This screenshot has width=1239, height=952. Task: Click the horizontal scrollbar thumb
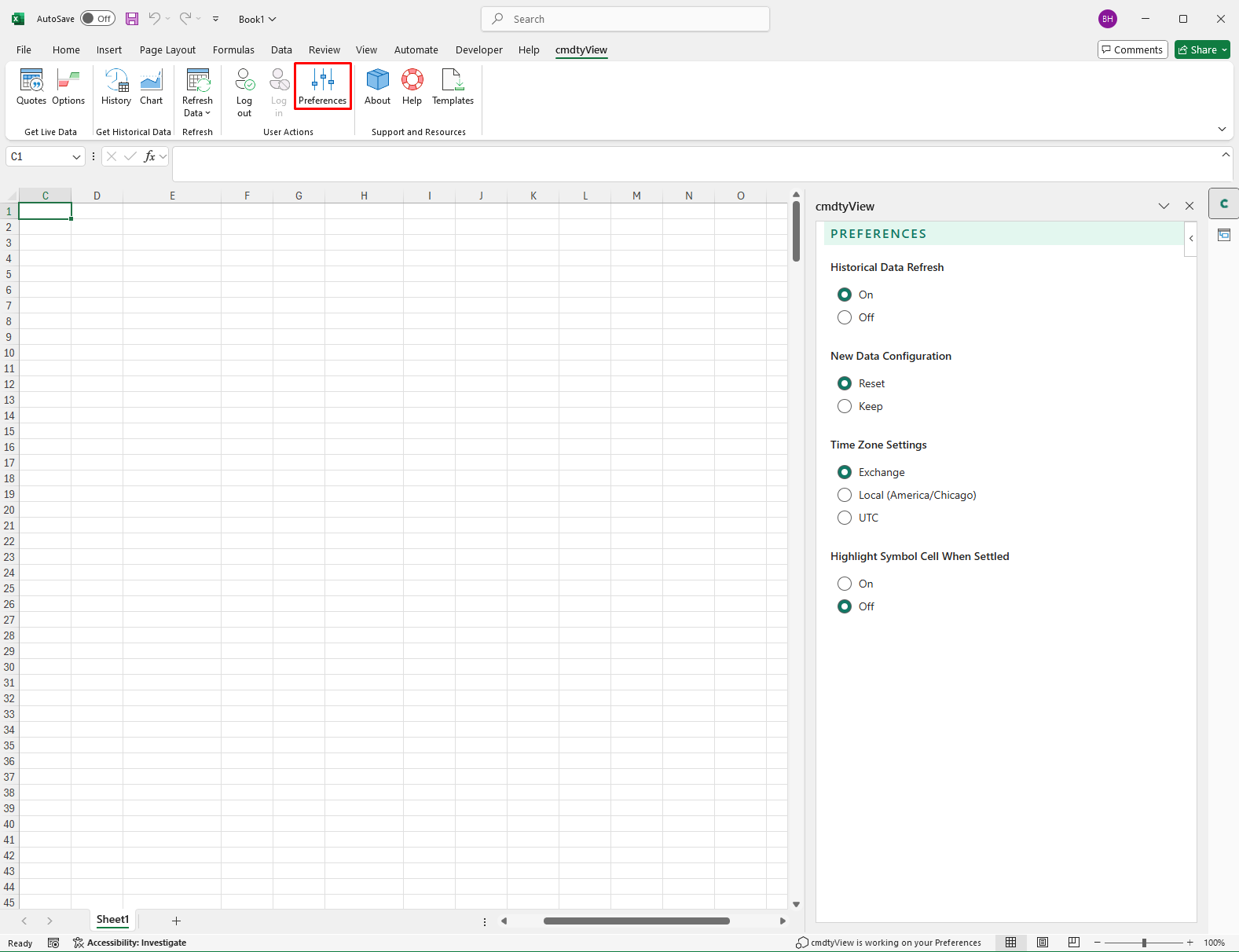(636, 921)
